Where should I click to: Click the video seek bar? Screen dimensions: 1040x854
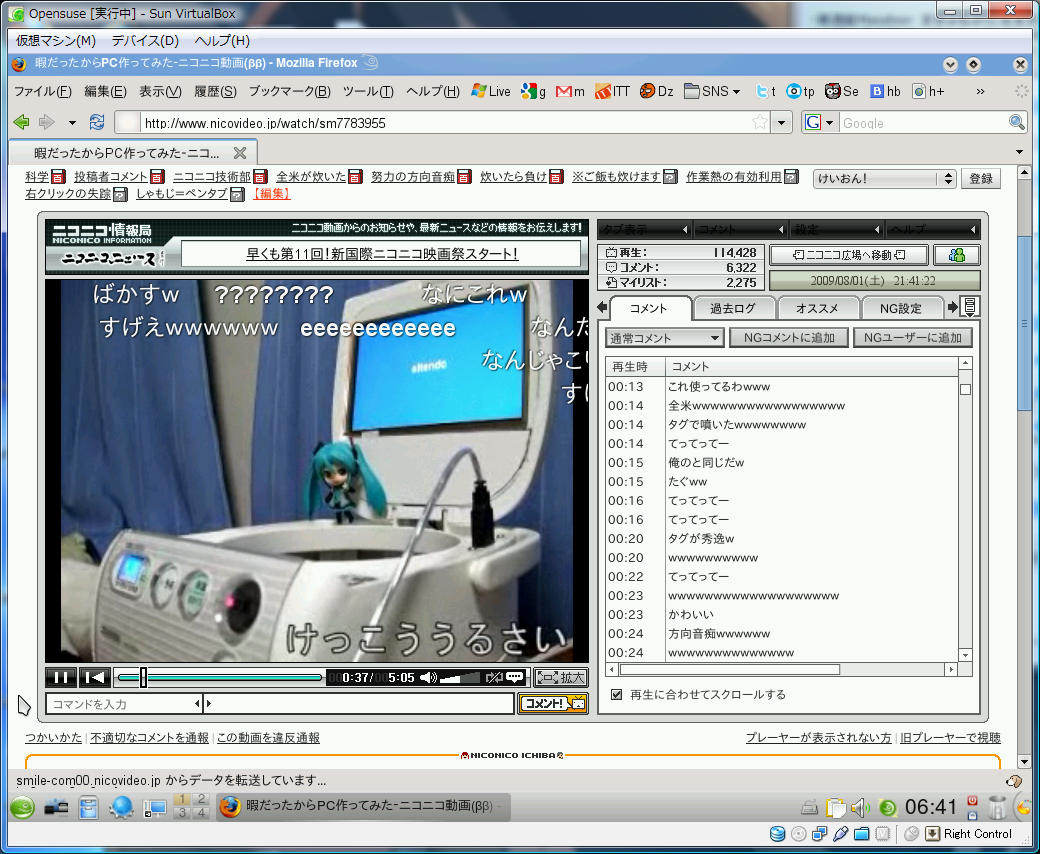pyautogui.click(x=220, y=677)
